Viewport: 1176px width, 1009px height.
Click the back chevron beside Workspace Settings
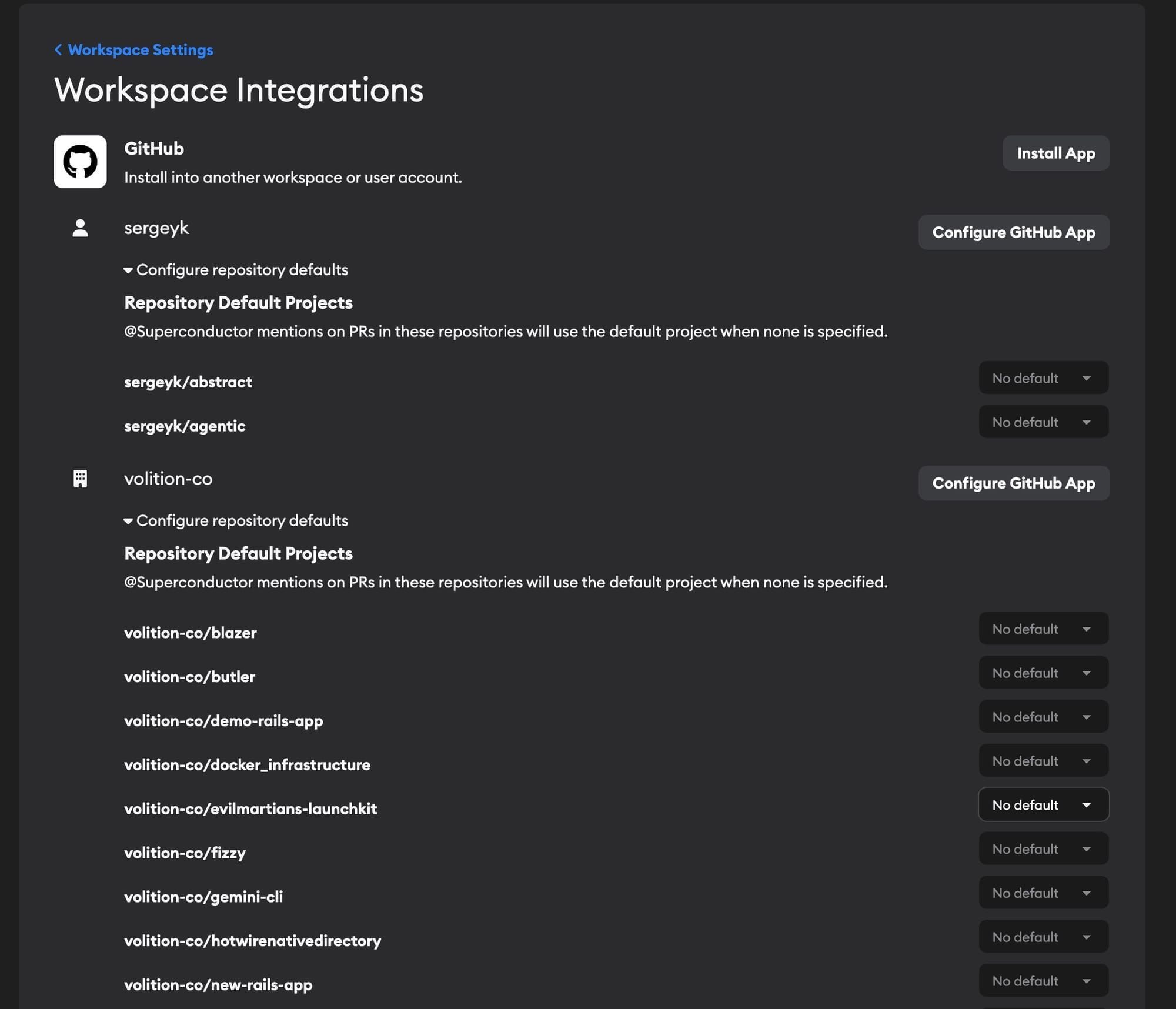(x=58, y=49)
